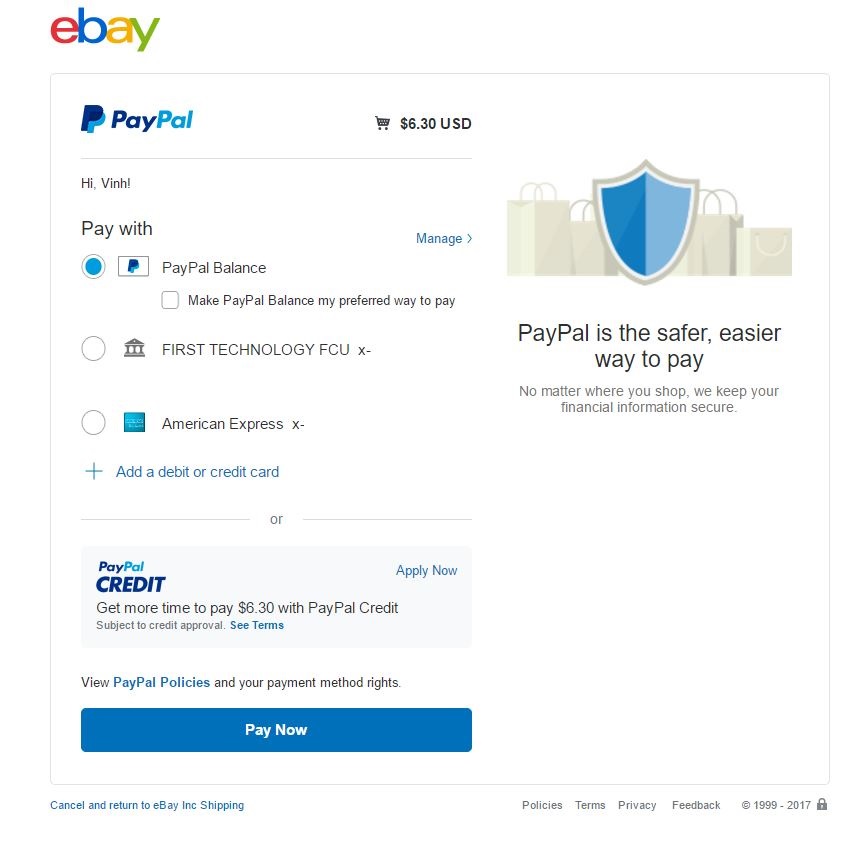Open the See Terms link
Image resolution: width=861 pixels, height=853 pixels.
coord(257,625)
